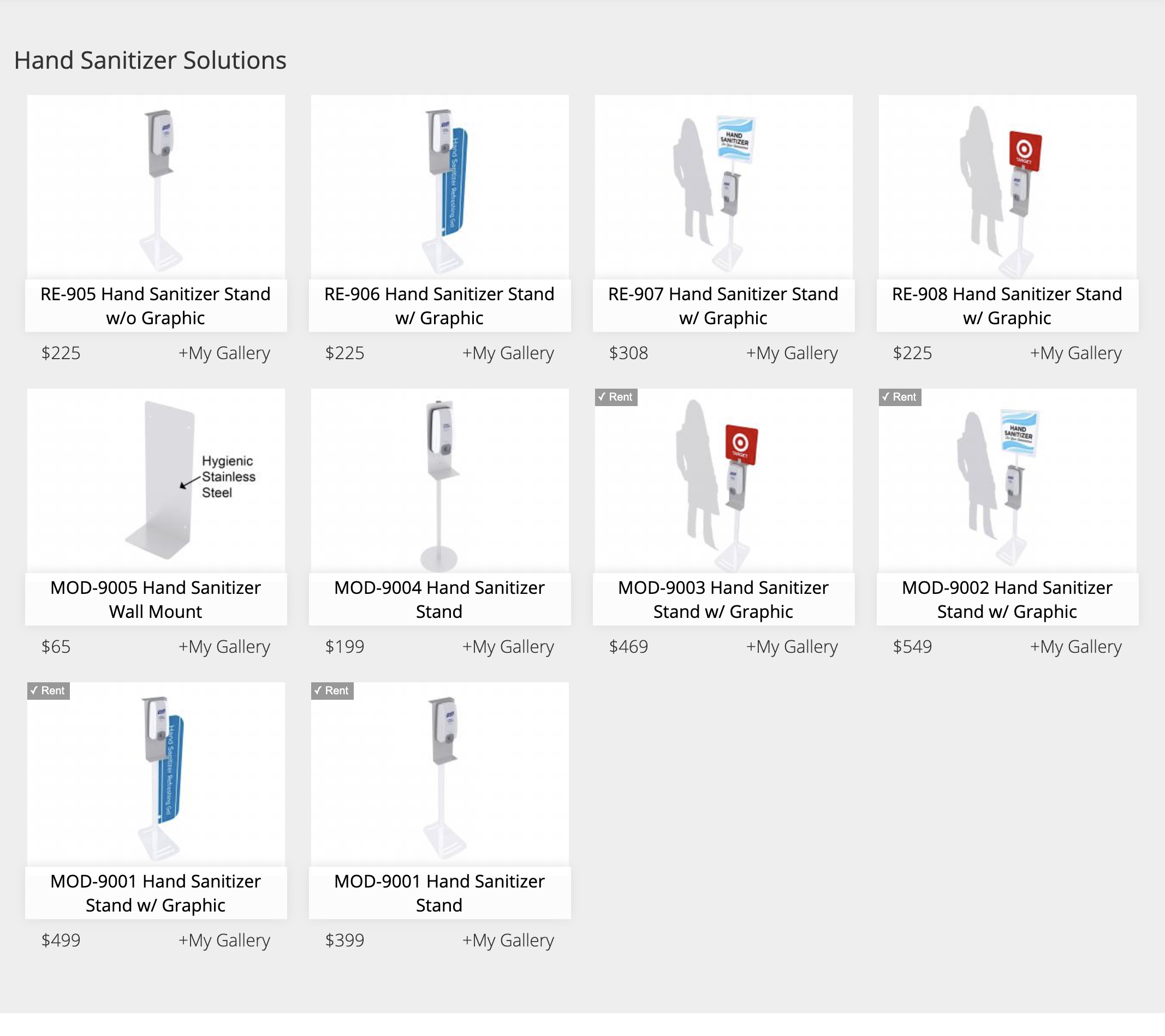Open the RE-906 stand product image
The width and height of the screenshot is (1165, 1036).
pos(439,187)
